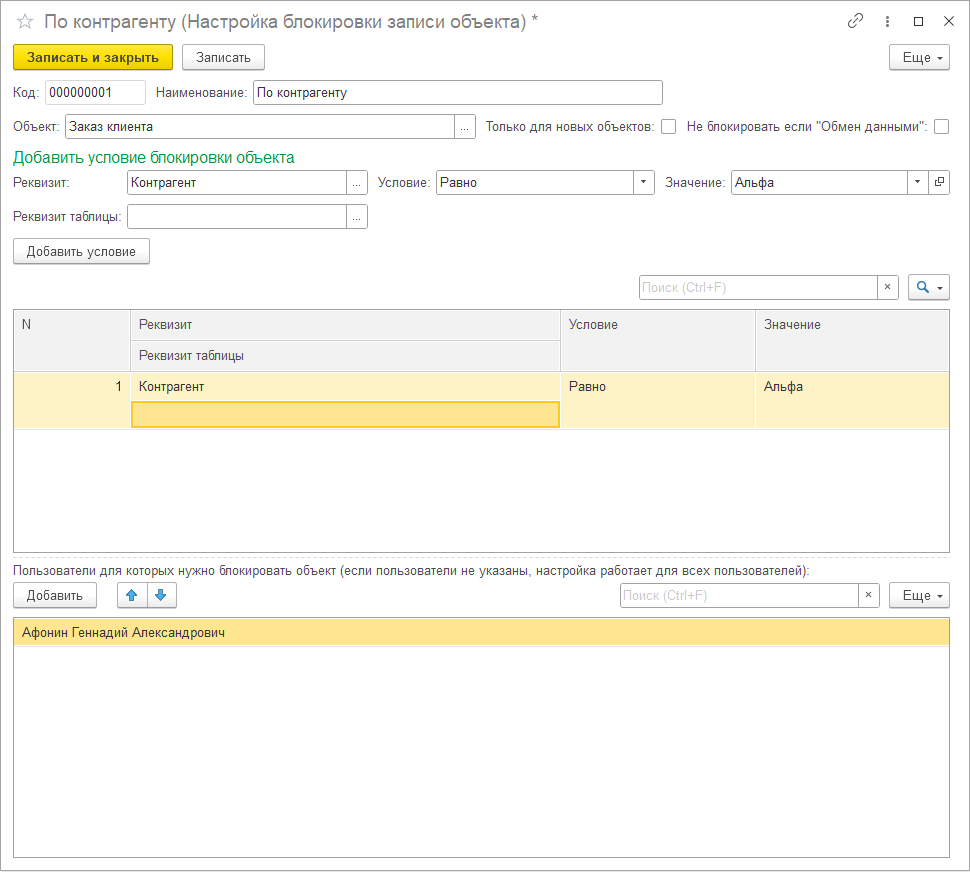970x872 pixels.
Task: Clear the conditions table search field
Action: coord(888,288)
